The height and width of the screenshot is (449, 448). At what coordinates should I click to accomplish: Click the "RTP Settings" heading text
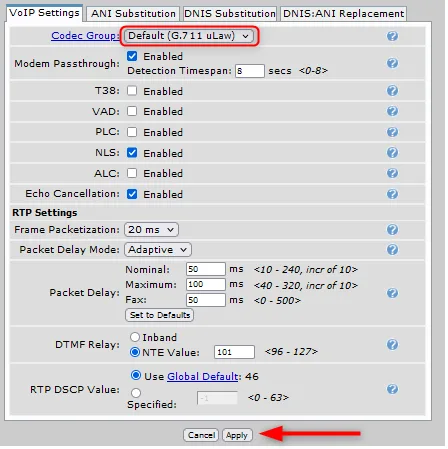45,213
